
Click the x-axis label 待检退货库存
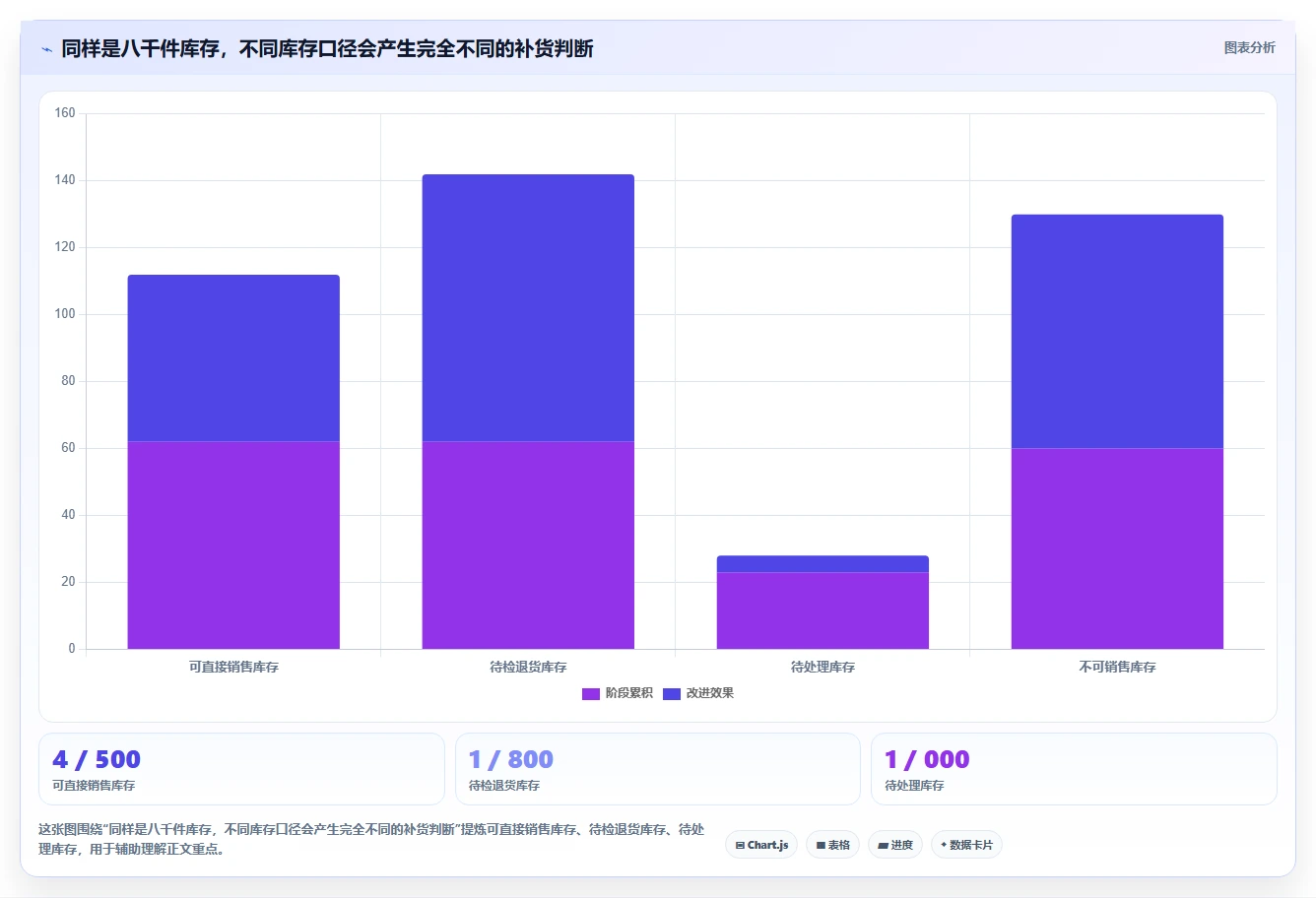click(528, 668)
